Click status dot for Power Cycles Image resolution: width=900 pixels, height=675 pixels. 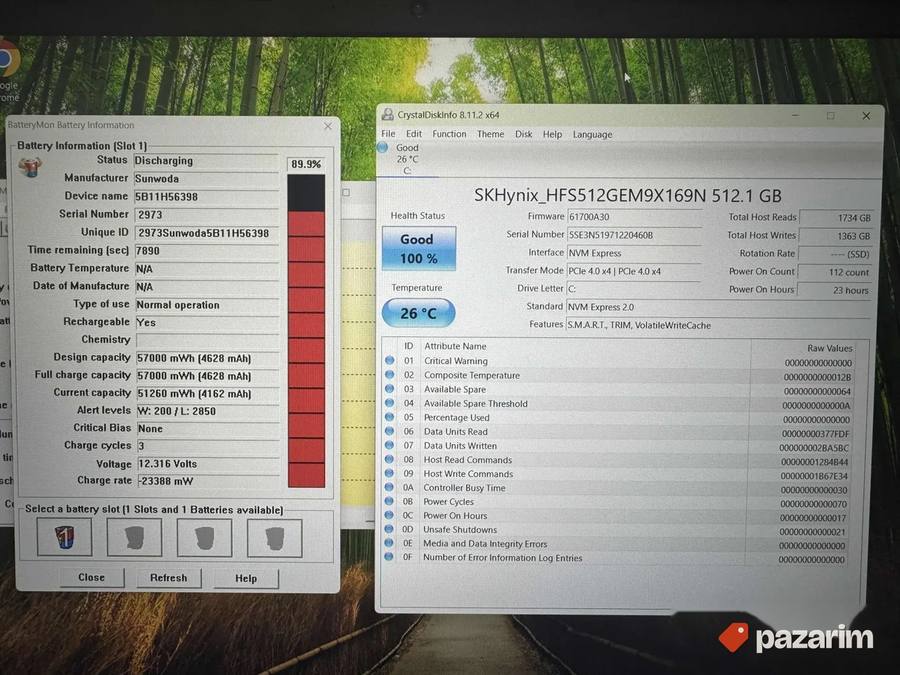(x=390, y=501)
